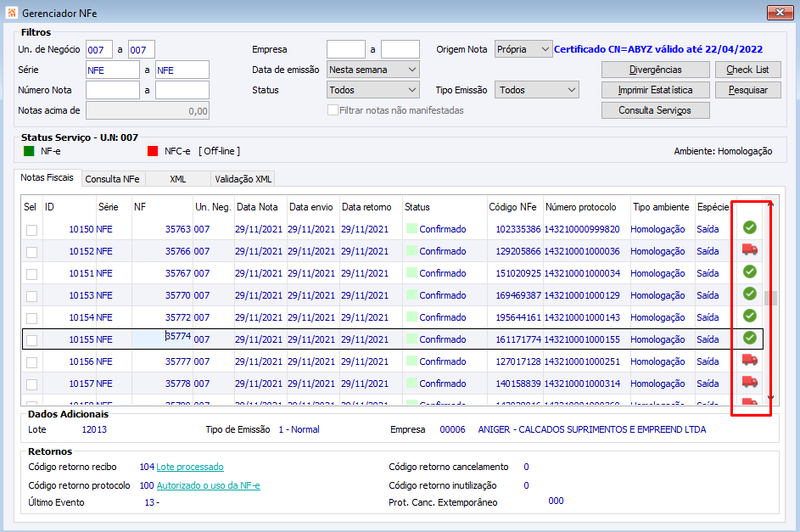Click red truck icon for NF 35766
This screenshot has height=532, width=800.
(x=749, y=249)
